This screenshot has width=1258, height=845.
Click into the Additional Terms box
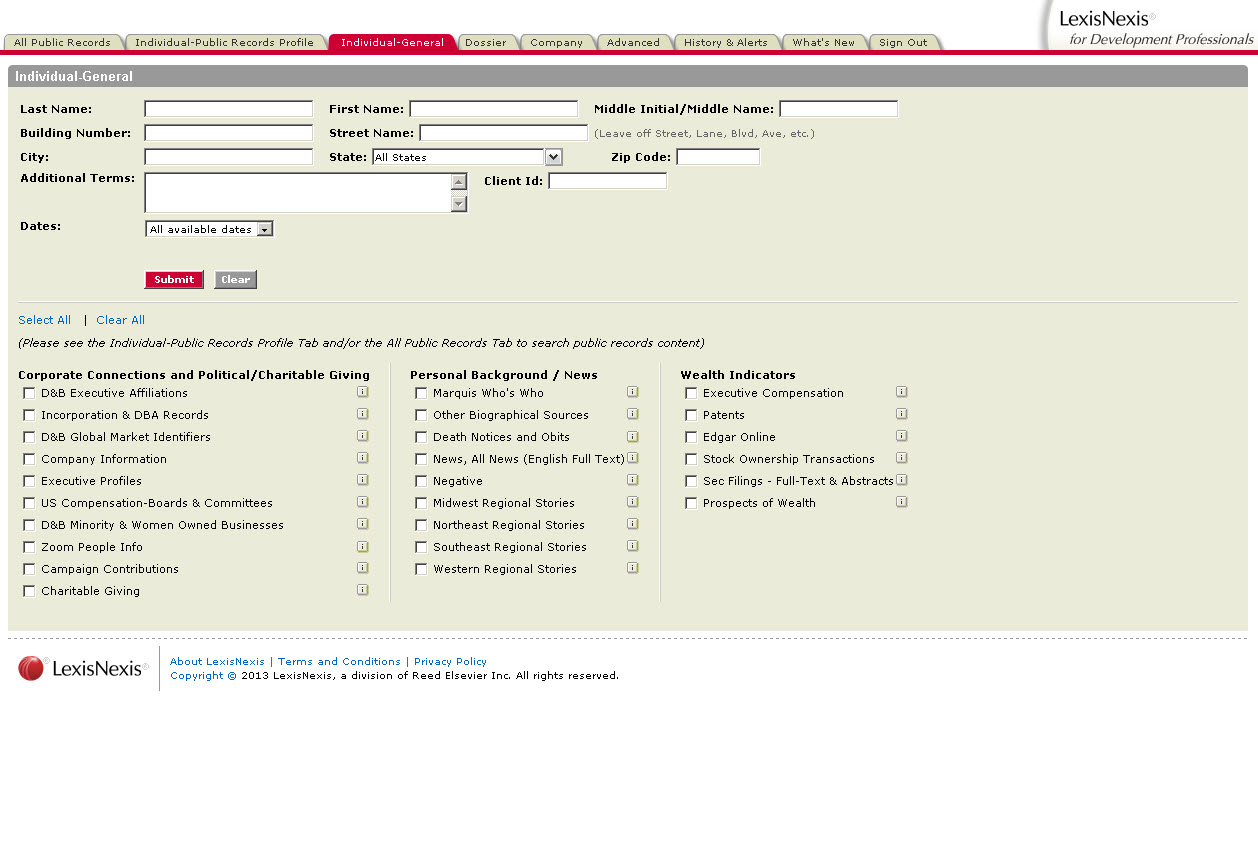click(x=298, y=193)
